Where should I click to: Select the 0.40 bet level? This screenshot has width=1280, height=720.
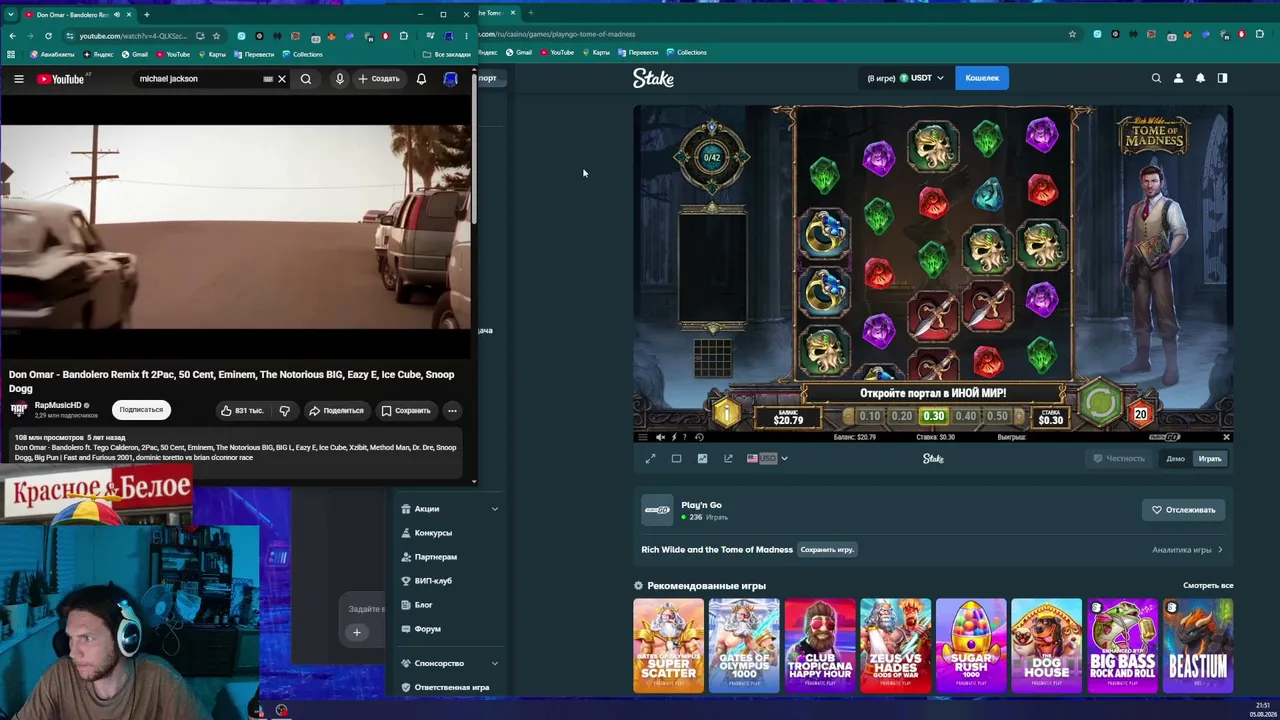pos(965,416)
